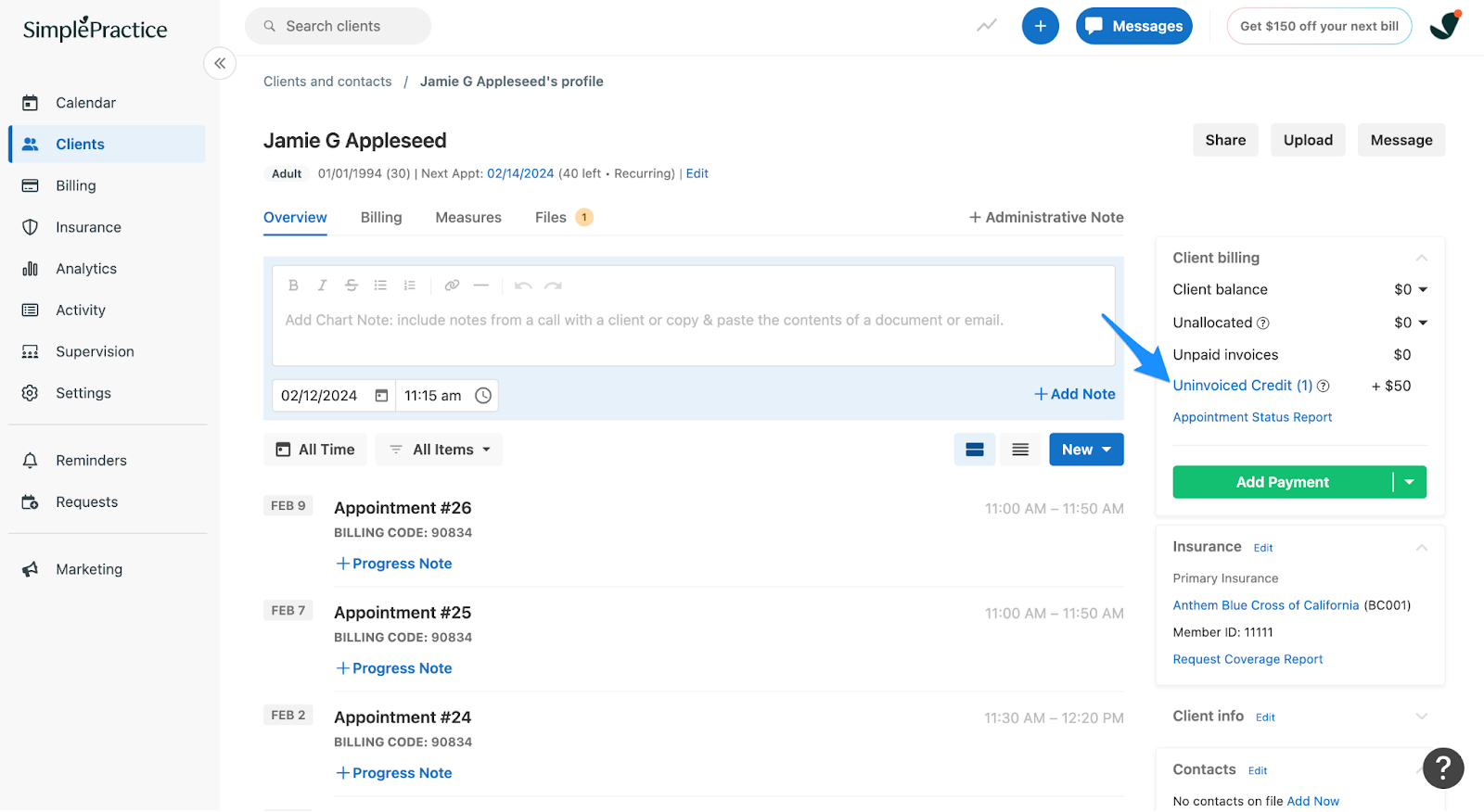
Task: Open the Appointment Status Report link
Action: [x=1252, y=418]
